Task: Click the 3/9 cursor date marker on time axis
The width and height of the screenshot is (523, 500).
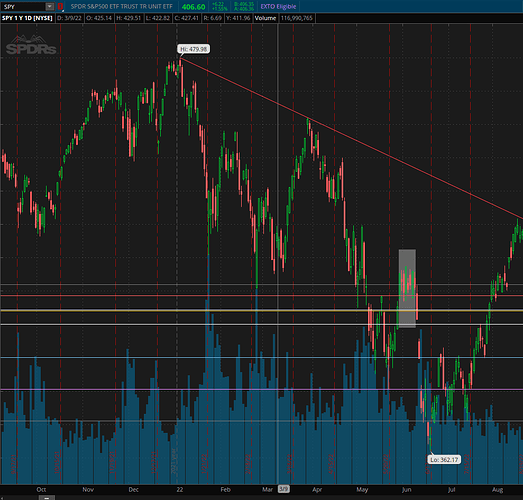Action: click(x=284, y=489)
